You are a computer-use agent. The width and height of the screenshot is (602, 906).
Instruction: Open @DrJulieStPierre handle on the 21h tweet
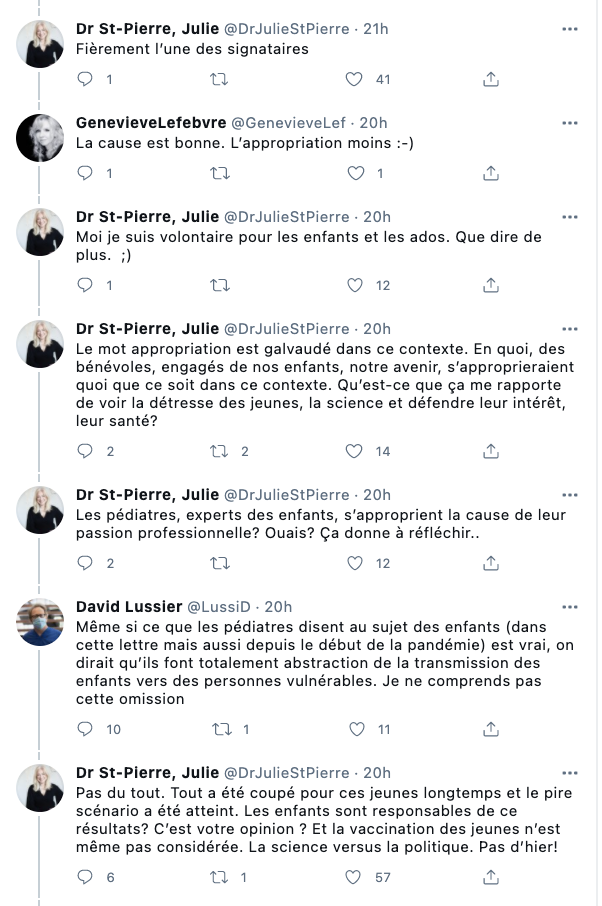coord(287,29)
